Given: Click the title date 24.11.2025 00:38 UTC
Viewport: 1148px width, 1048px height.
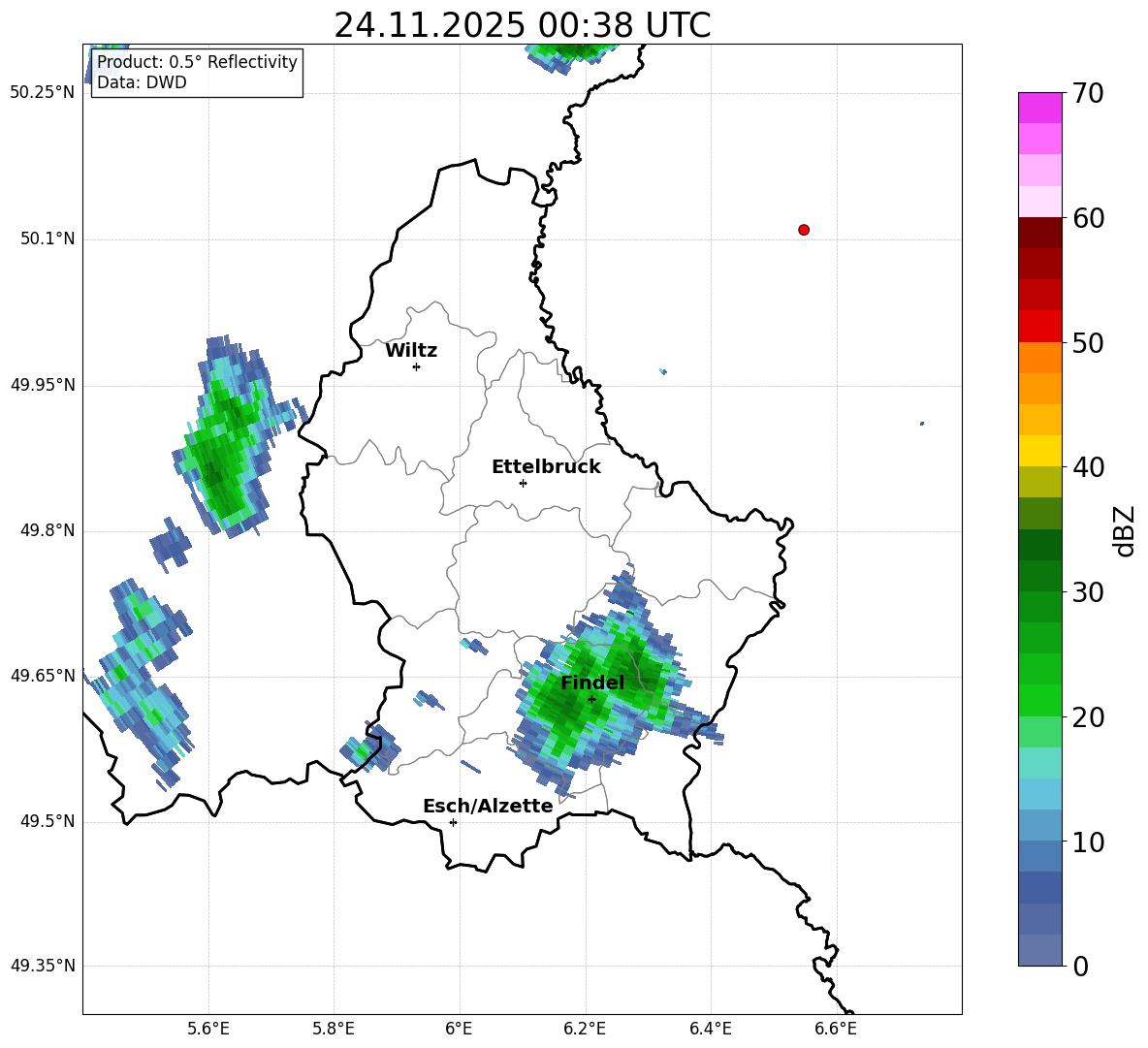Looking at the screenshot, I should (x=522, y=25).
